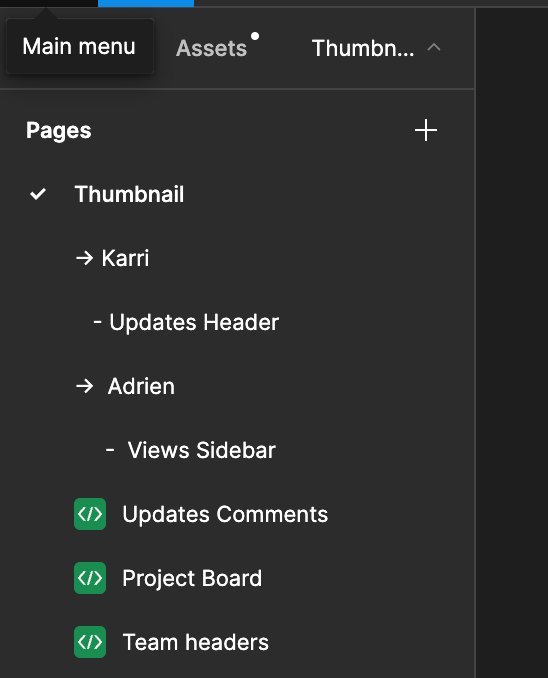Screen dimensions: 548x678
Task: Go to the Updates Header page
Action: point(194,322)
